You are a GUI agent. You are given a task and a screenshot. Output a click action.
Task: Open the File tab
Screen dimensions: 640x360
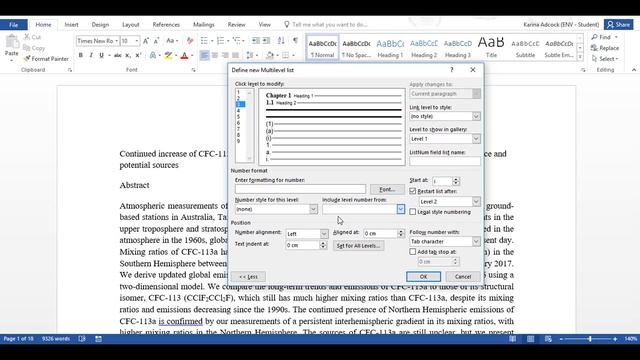tap(13, 24)
